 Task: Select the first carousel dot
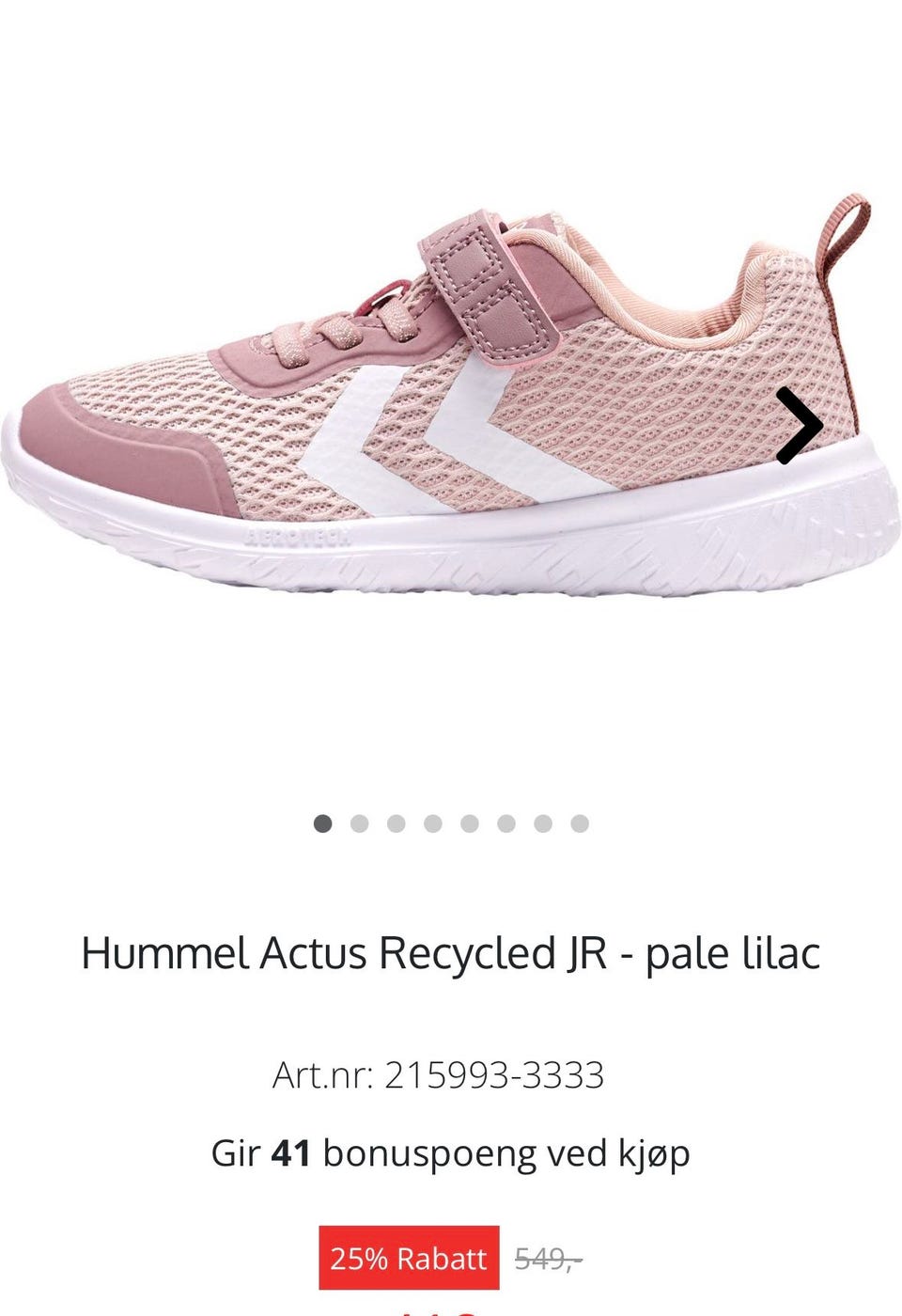[322, 823]
